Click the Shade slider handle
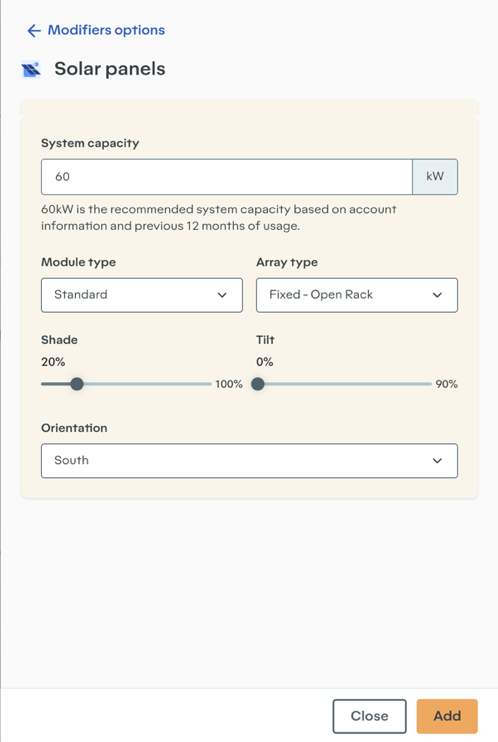The height and width of the screenshot is (742, 498). pos(77,384)
